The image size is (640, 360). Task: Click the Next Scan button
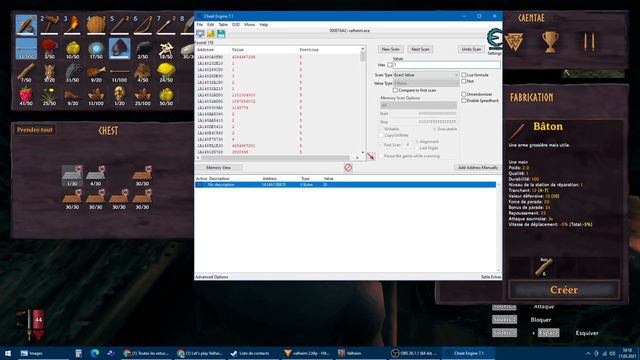[x=420, y=49]
